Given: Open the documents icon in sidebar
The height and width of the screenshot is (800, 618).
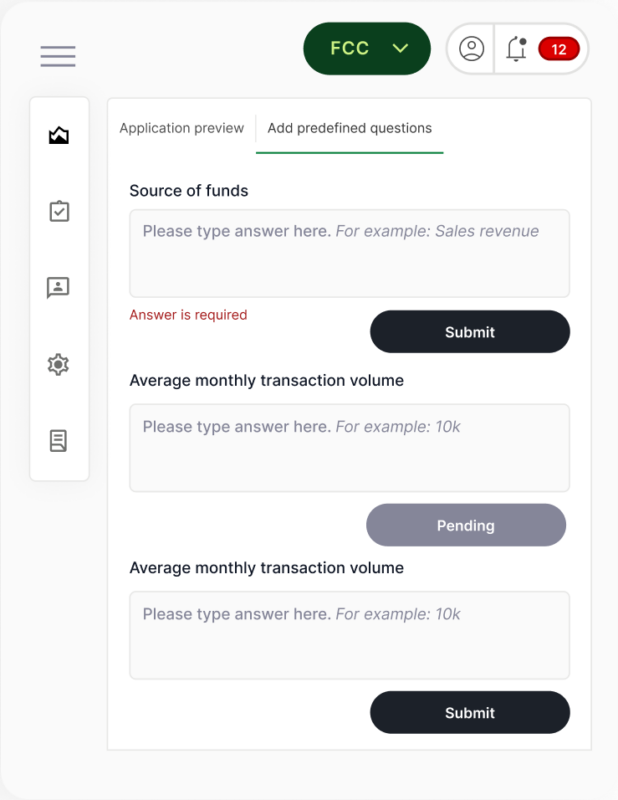Looking at the screenshot, I should (x=59, y=441).
